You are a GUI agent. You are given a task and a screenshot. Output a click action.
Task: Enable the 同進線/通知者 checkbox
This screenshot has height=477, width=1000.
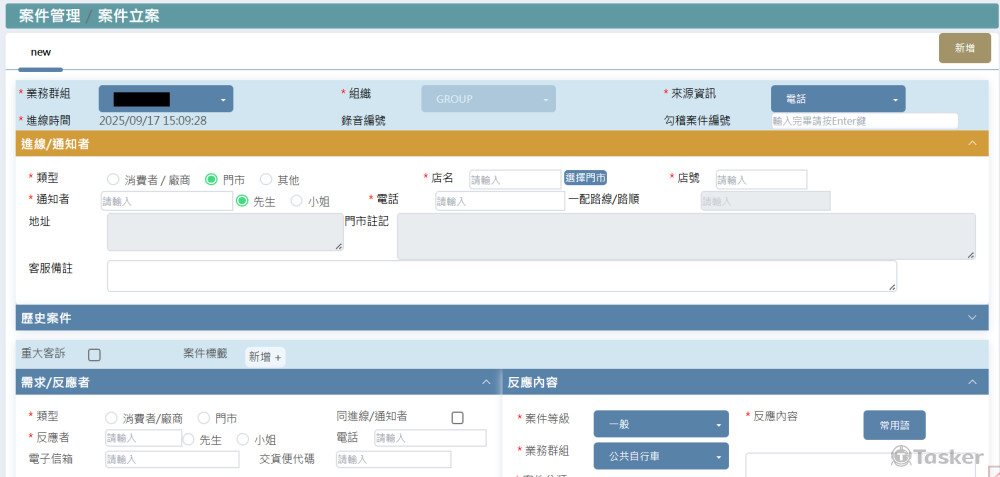(x=458, y=418)
